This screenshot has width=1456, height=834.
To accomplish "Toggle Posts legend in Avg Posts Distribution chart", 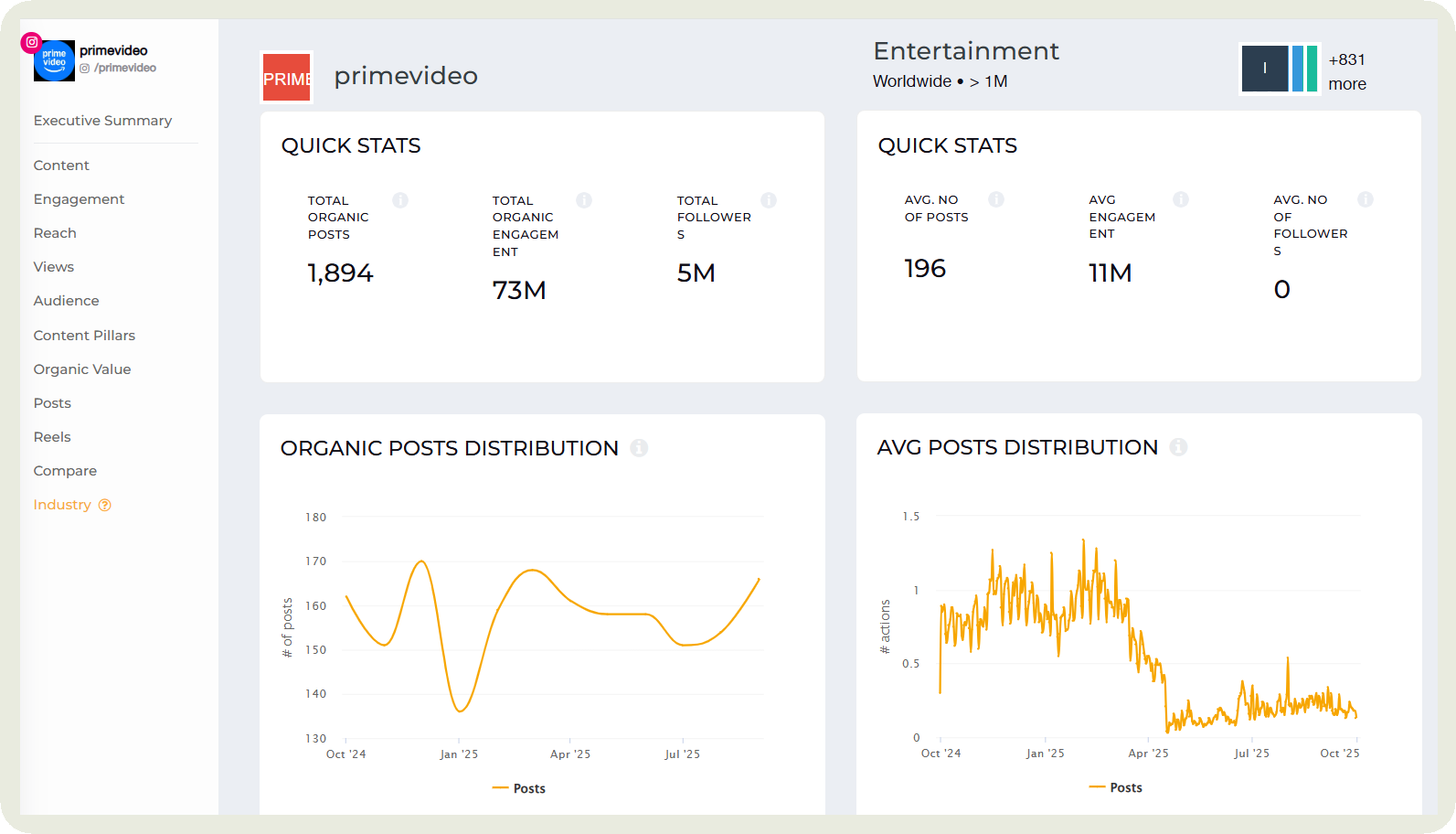I will (1116, 787).
